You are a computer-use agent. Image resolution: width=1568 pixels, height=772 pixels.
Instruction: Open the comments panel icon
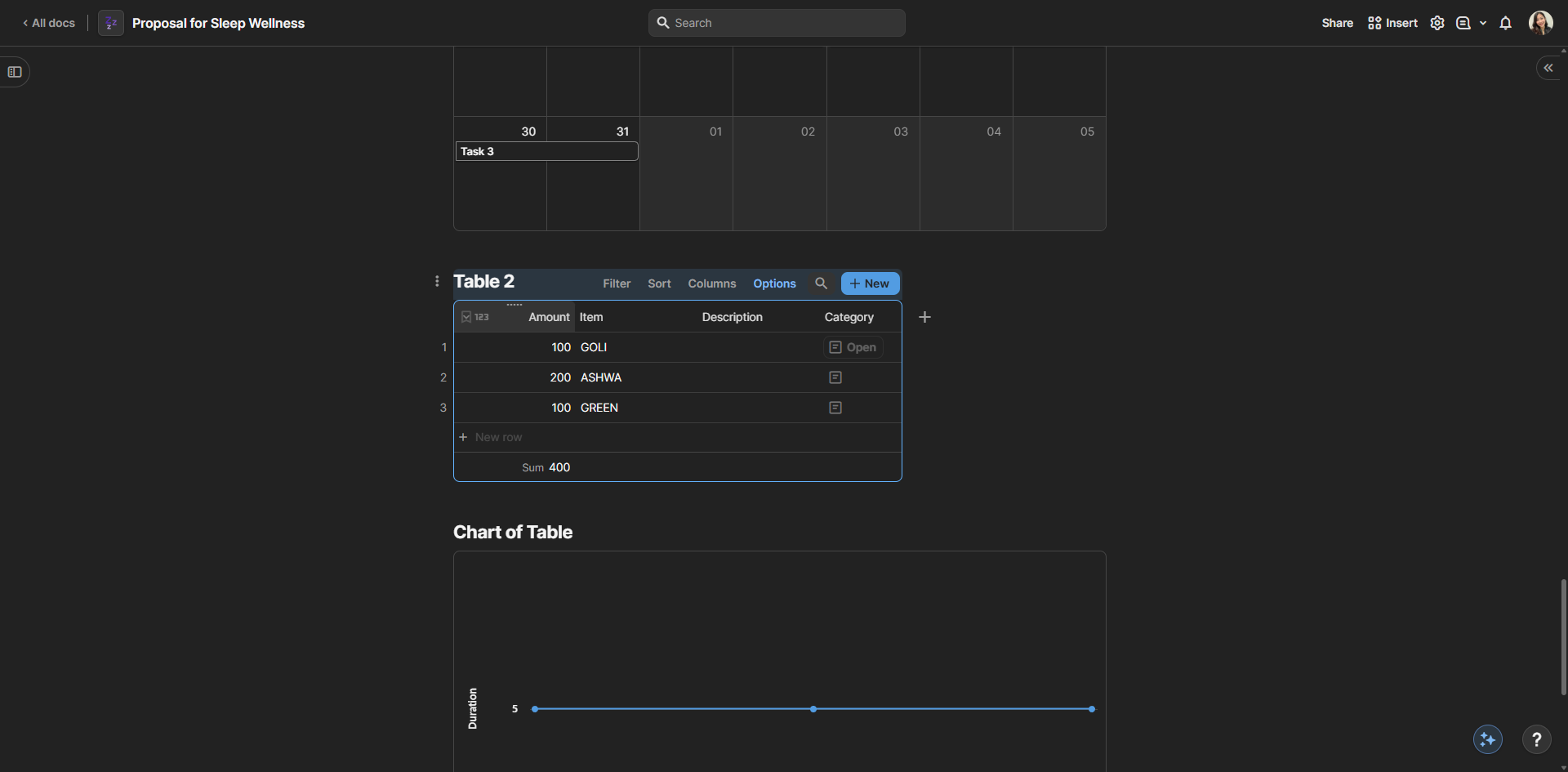(x=1463, y=23)
